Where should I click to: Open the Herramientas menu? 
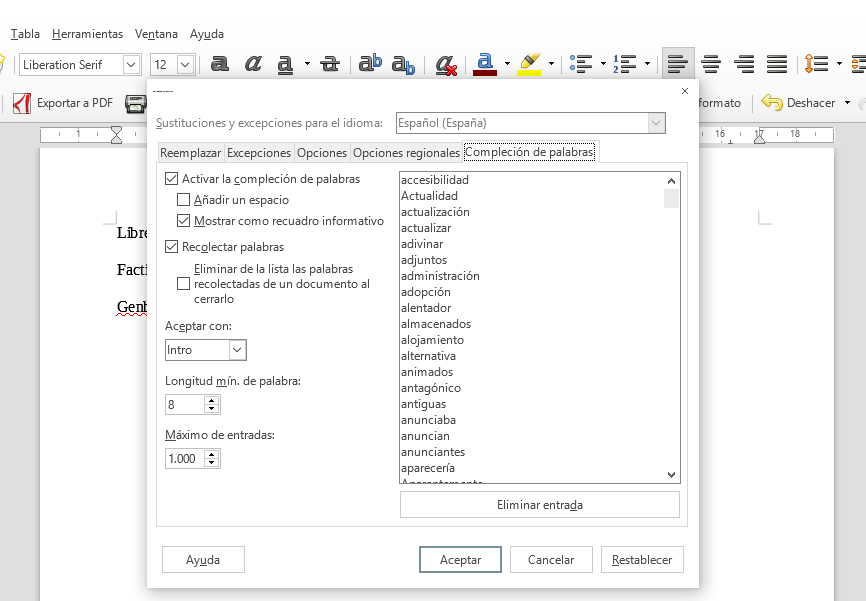(x=87, y=33)
